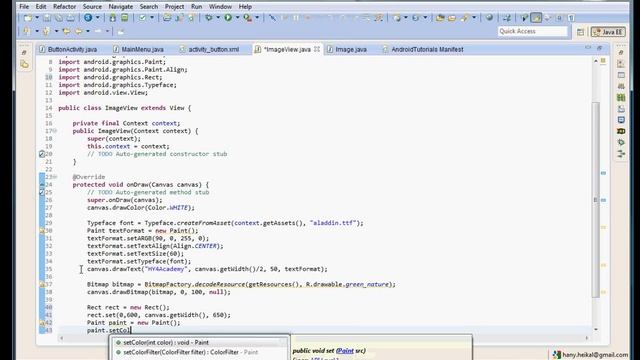The image size is (640, 360).
Task: Open the Previous Annotation dropdown arrow
Action: (x=56, y=31)
